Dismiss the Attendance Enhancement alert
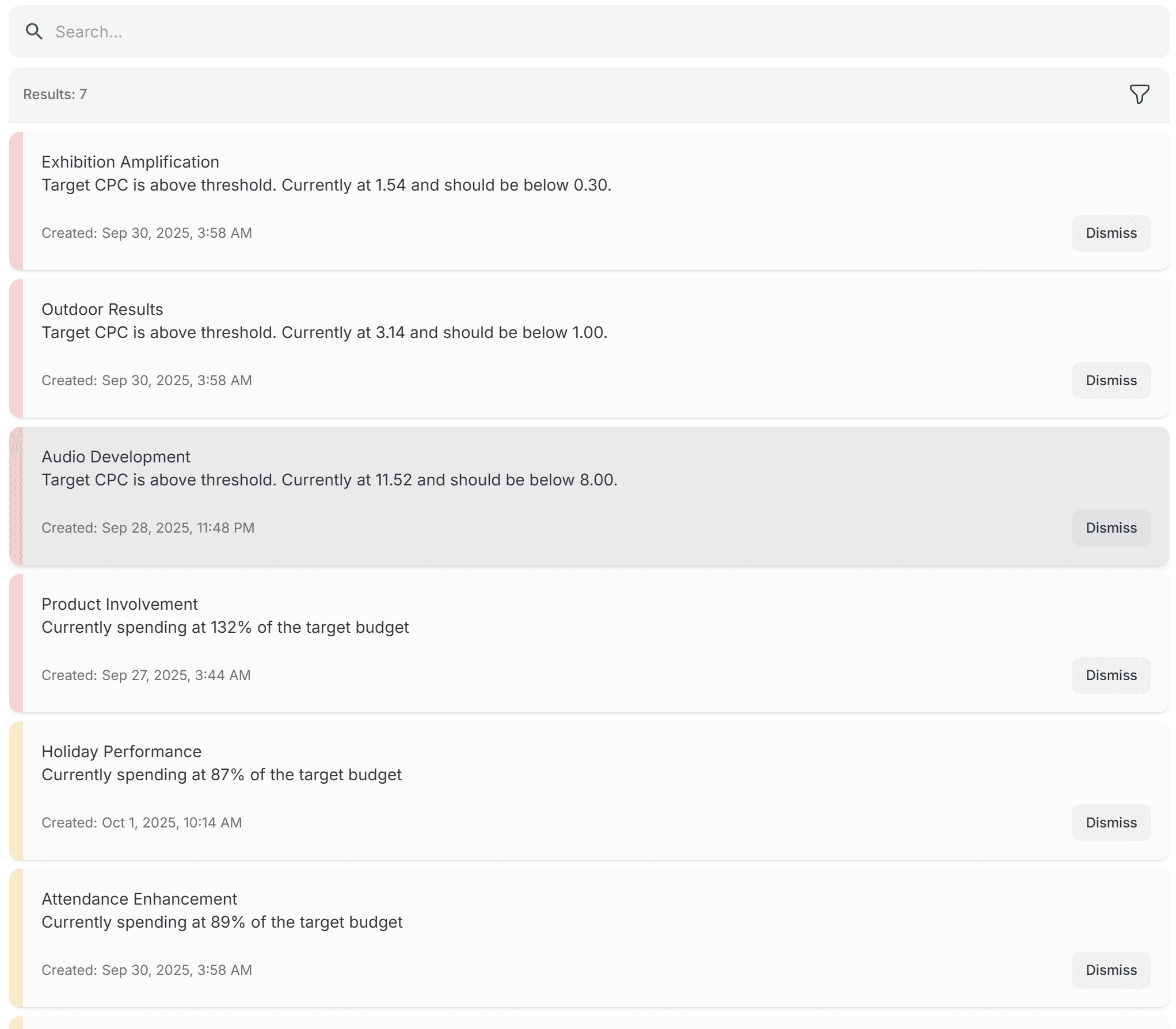The image size is (1176, 1029). [1110, 970]
